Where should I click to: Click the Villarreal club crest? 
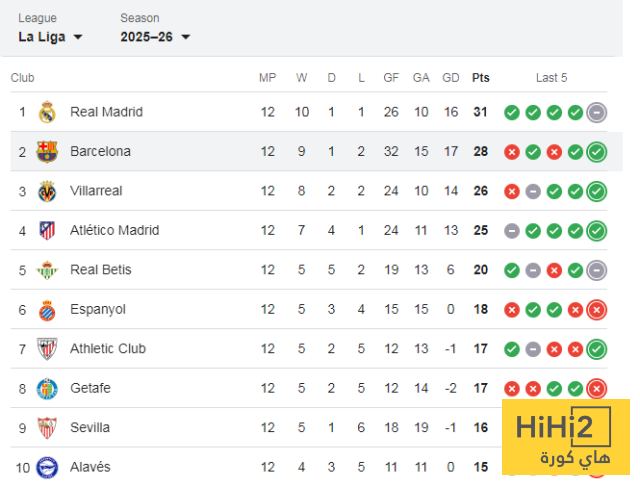47,191
